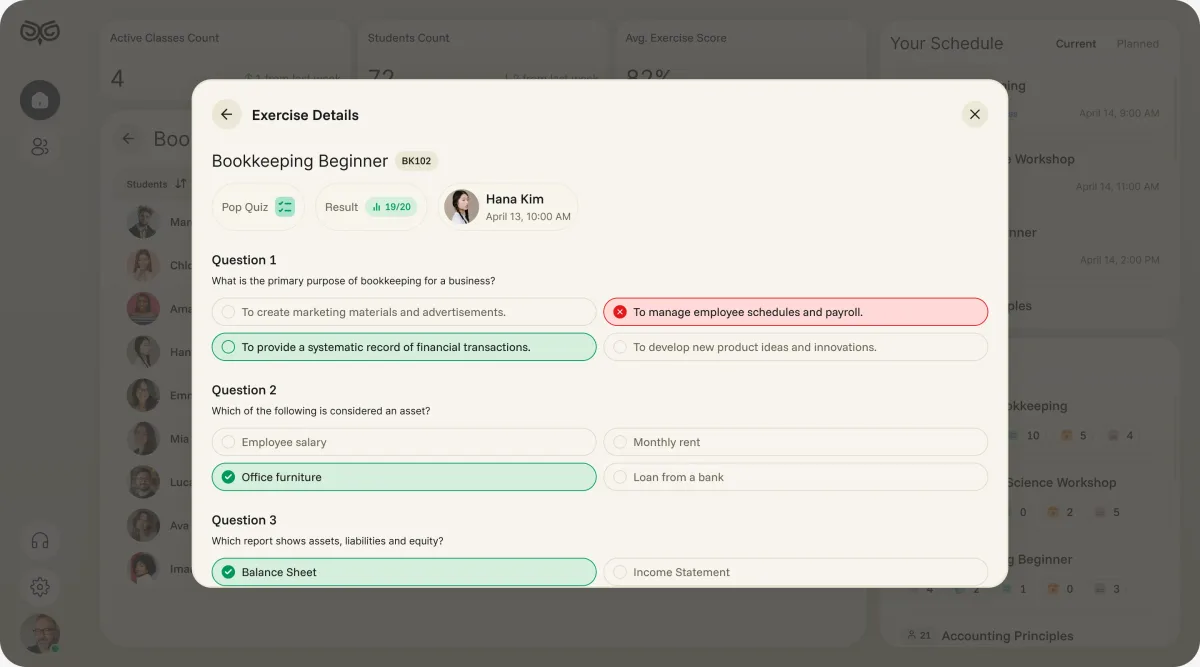Go back using Exercise Details arrow
Viewport: 1200px width, 667px height.
227,114
